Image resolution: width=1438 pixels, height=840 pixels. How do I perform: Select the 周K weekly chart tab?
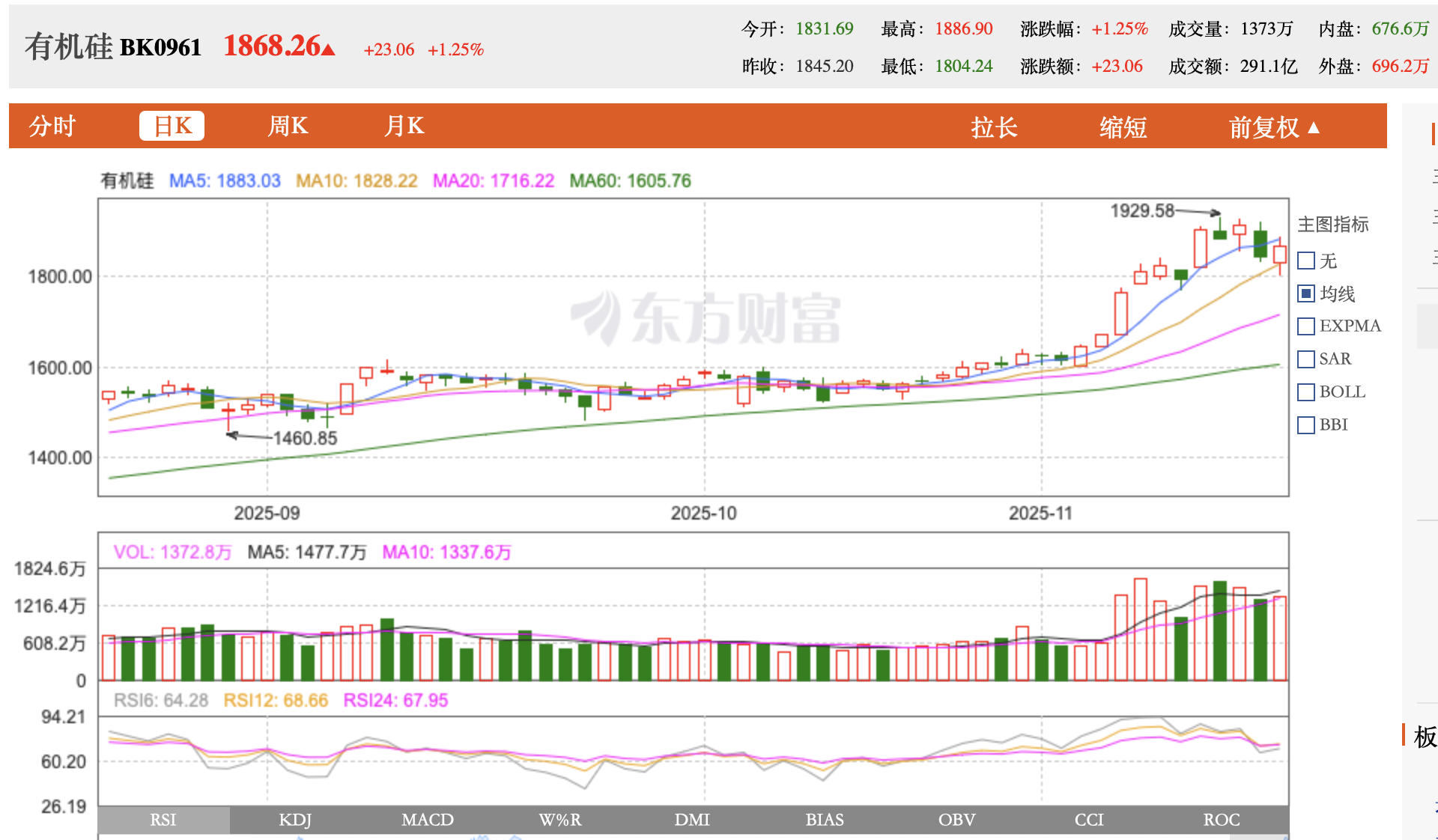click(288, 126)
